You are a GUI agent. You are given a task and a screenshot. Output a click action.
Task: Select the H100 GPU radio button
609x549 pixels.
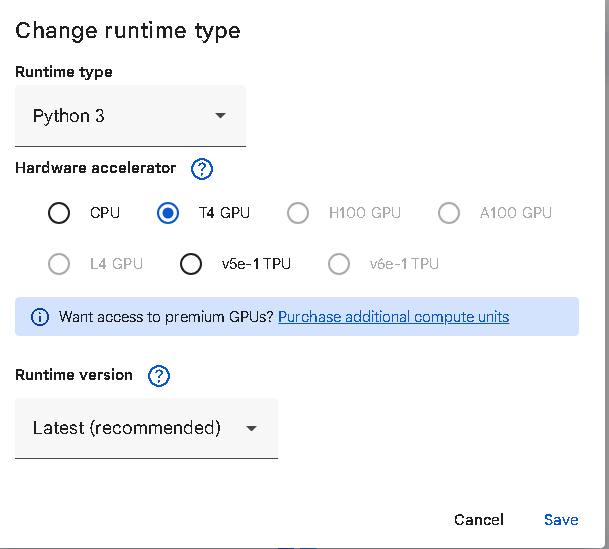coord(298,213)
